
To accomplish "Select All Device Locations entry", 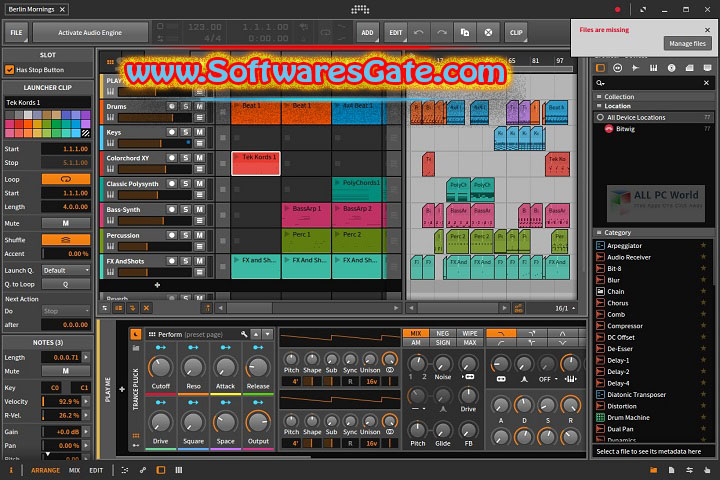I will [x=653, y=118].
